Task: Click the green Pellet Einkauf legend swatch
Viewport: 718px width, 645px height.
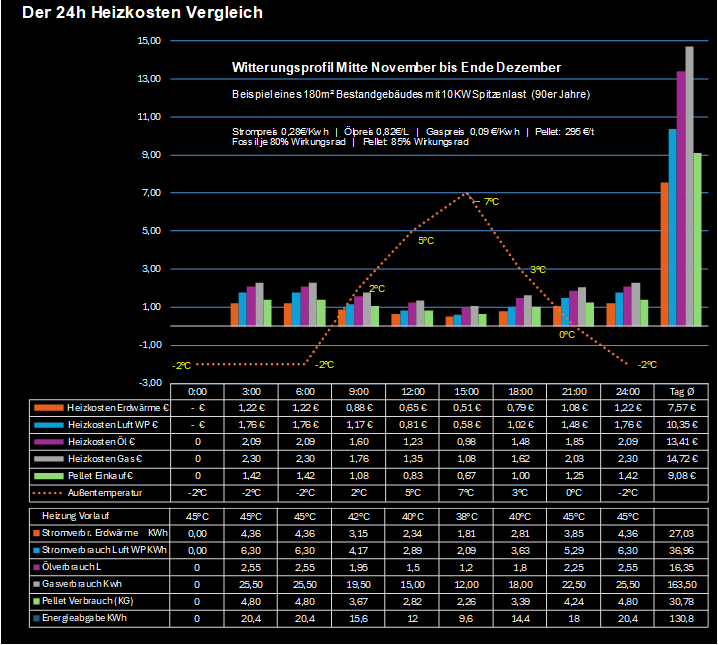Action: (48, 476)
